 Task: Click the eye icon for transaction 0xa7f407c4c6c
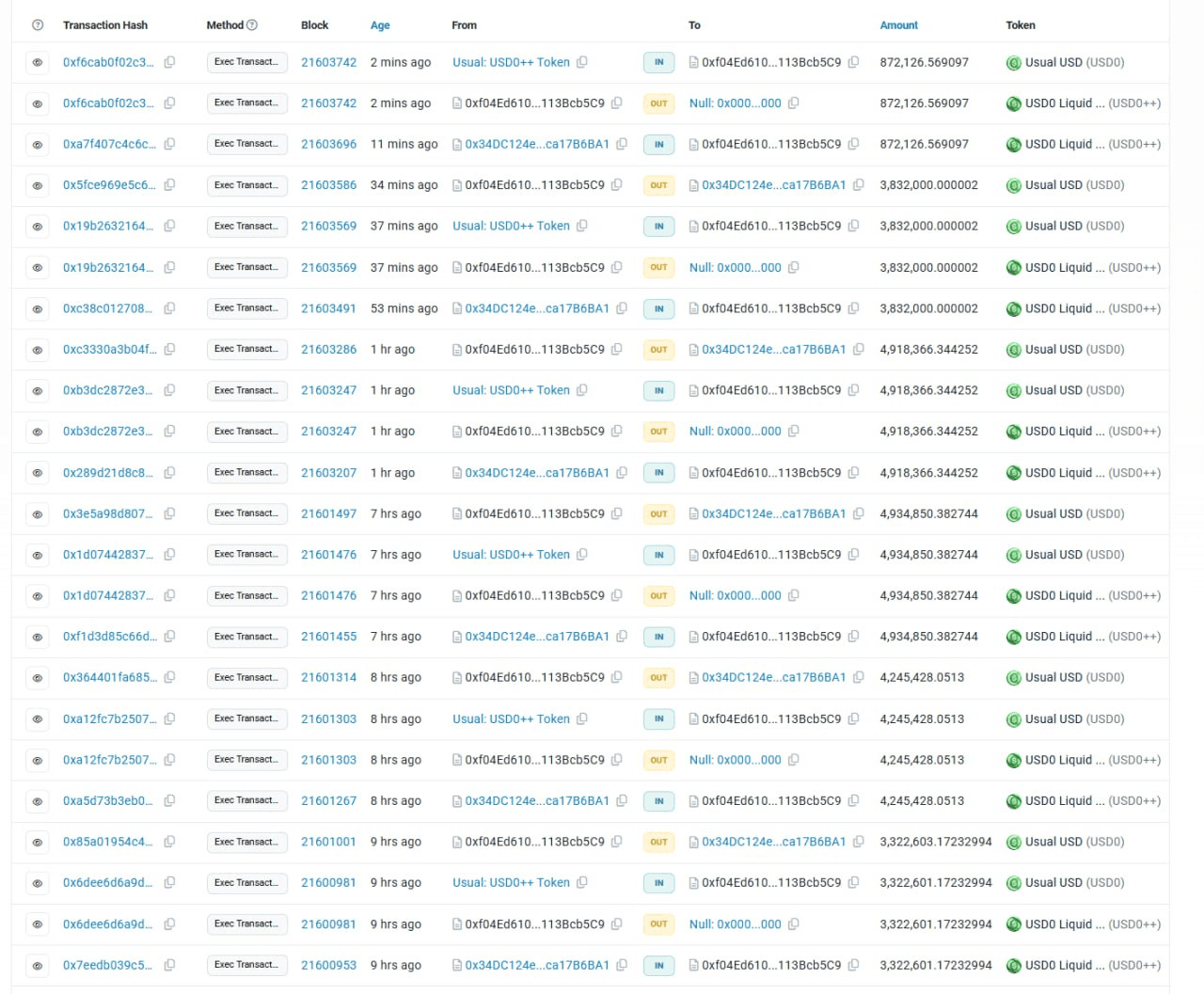coord(38,145)
